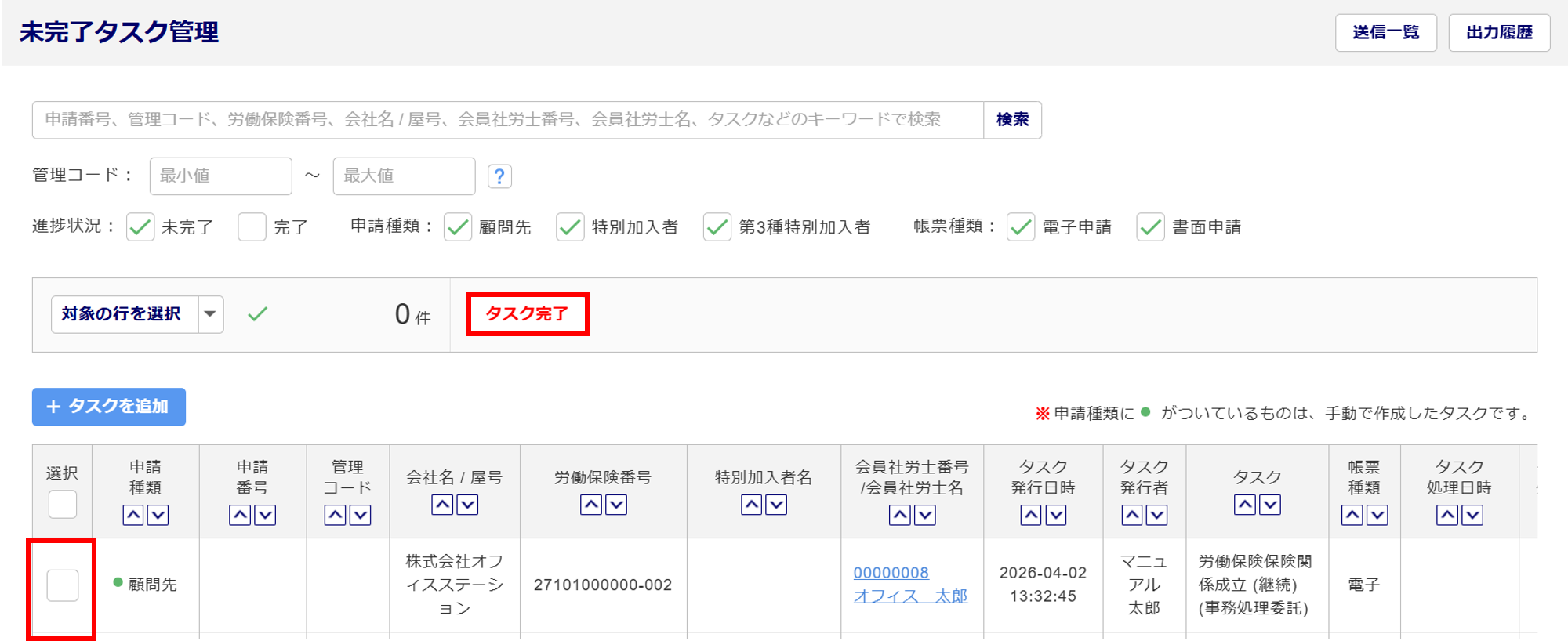
Task: Sort 労働保険番号 column ascending arrow
Action: tap(591, 505)
